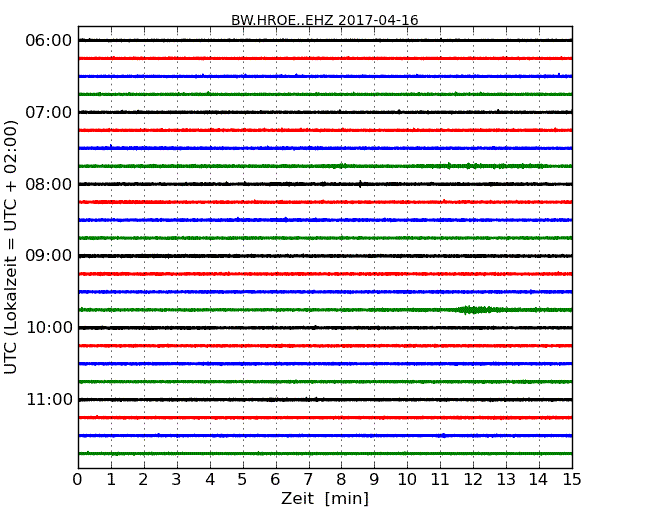
Task: Click the x-axis tick label 4
Action: click(x=210, y=480)
